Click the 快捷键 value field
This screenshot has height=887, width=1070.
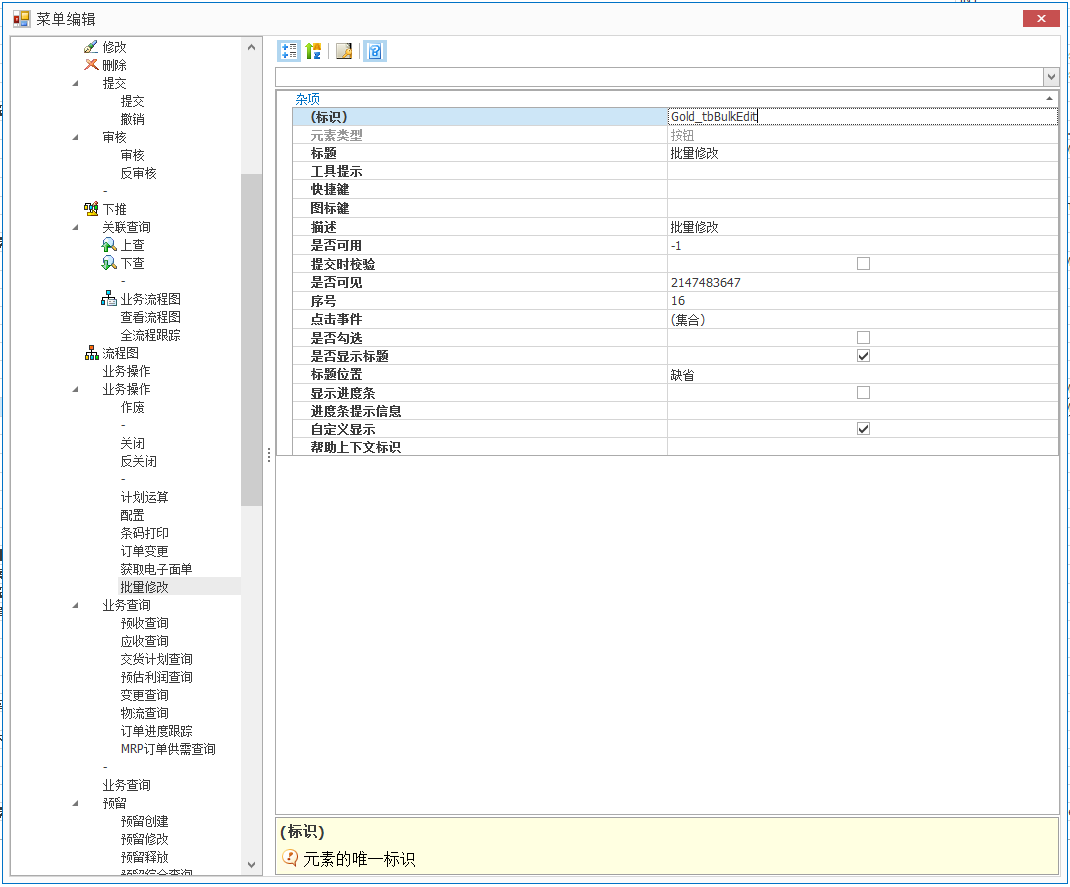point(863,190)
